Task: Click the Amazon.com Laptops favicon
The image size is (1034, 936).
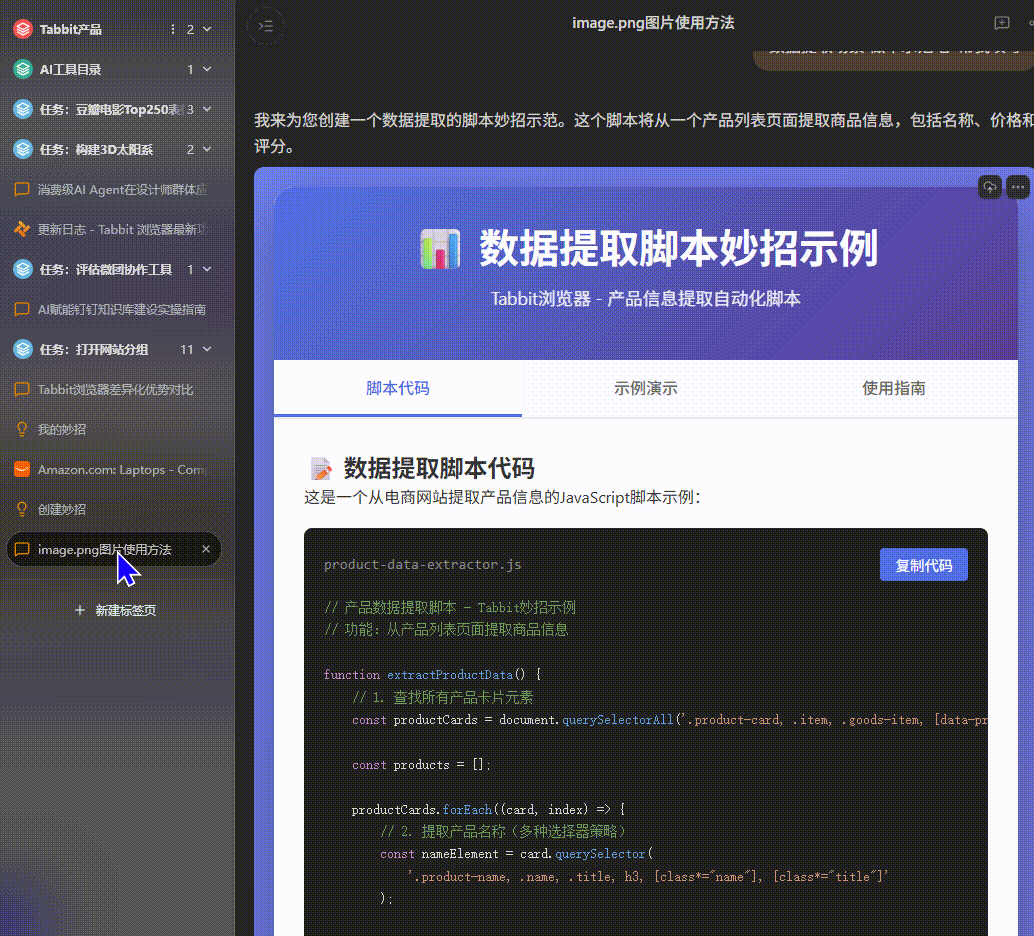Action: 22,469
